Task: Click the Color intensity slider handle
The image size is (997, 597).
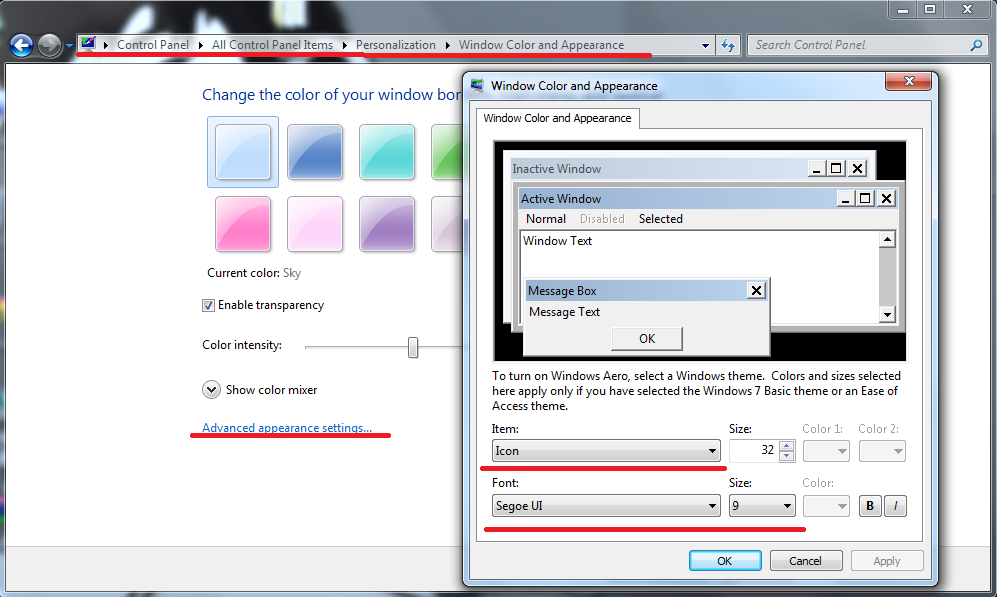Action: point(413,347)
